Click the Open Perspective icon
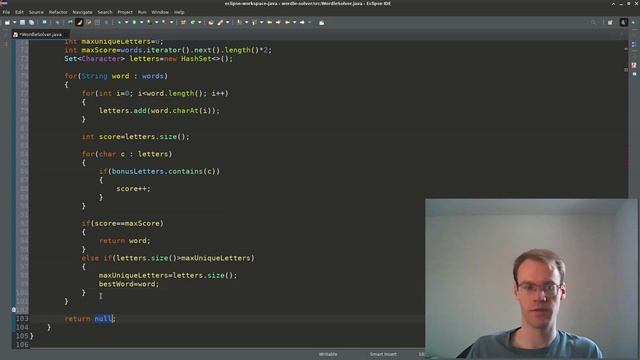Viewport: 640px width, 360px height. click(x=610, y=22)
